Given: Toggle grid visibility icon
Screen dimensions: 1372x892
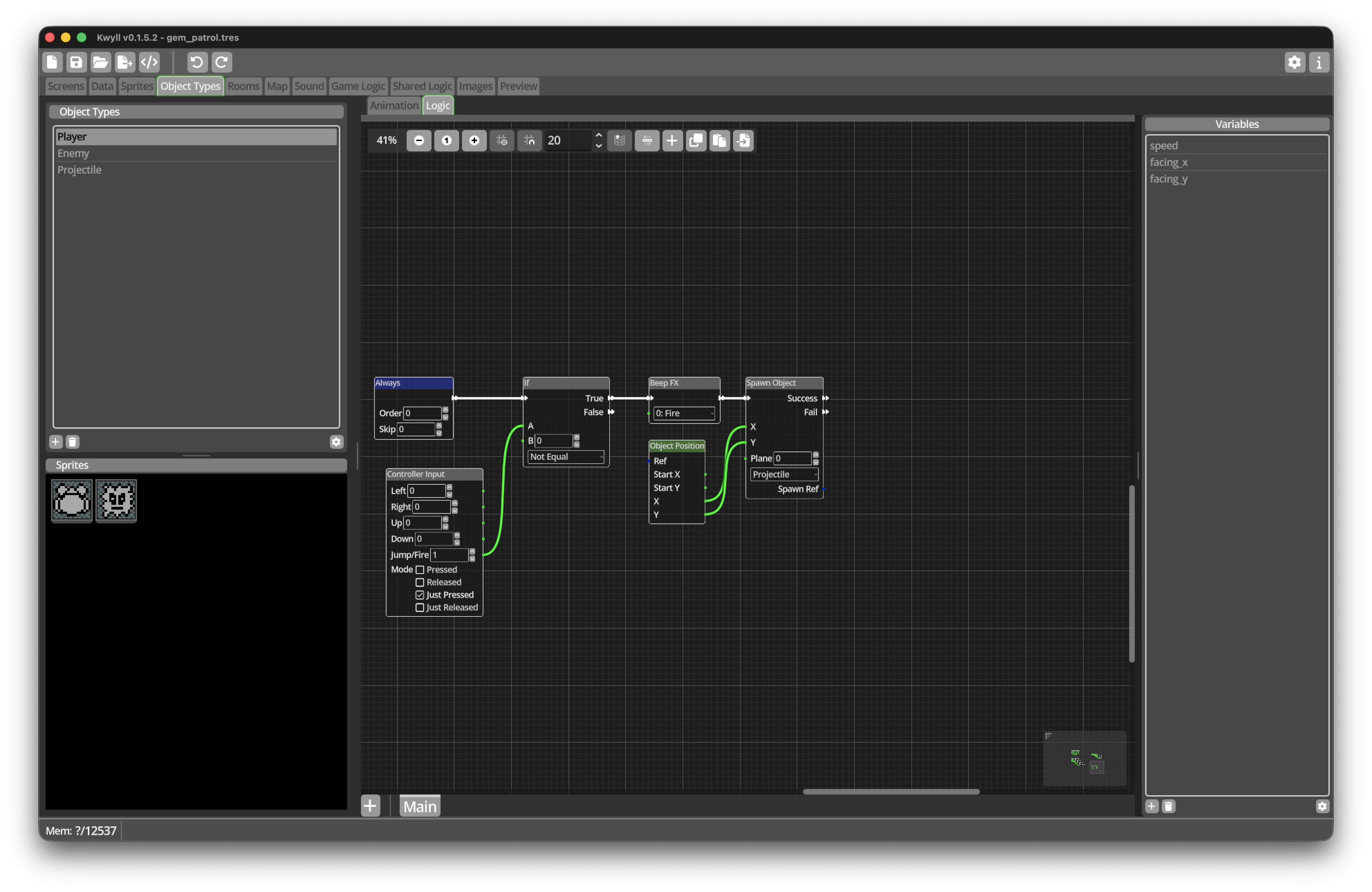Looking at the screenshot, I should [x=502, y=141].
